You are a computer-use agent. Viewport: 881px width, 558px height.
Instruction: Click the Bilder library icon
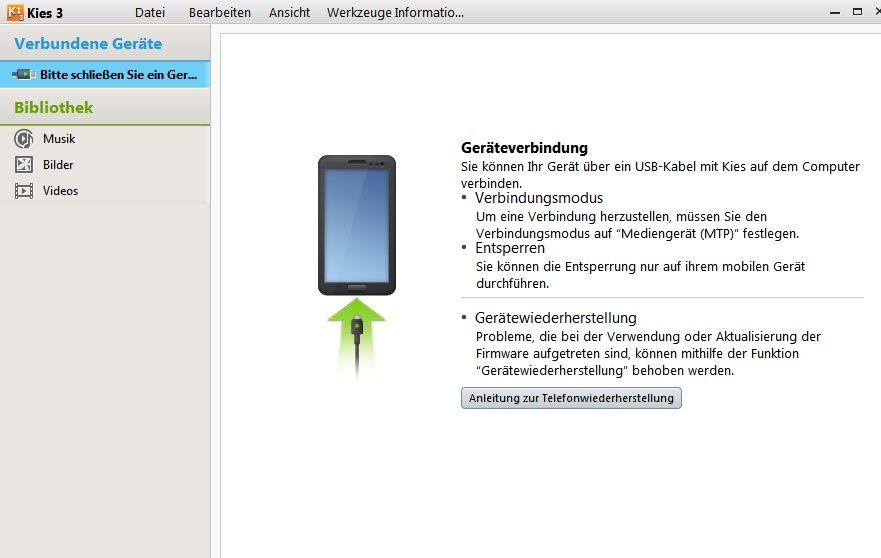(24, 165)
